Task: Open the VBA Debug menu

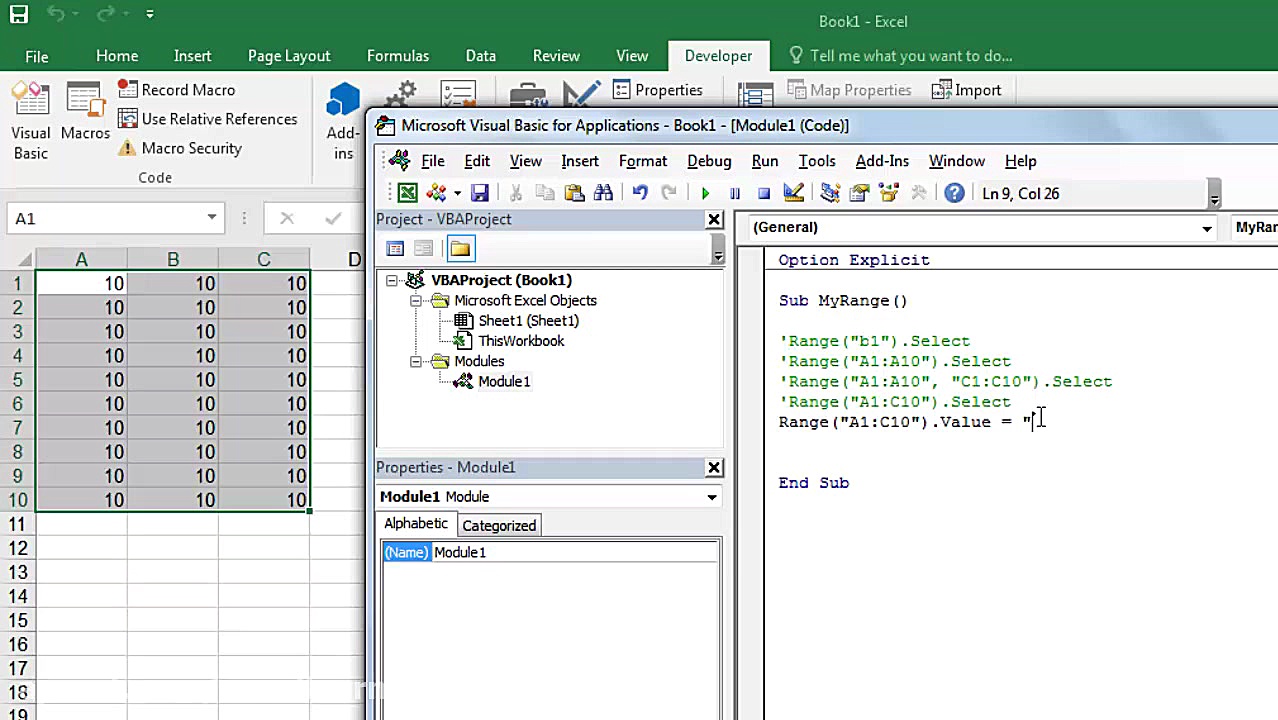Action: coord(709,161)
